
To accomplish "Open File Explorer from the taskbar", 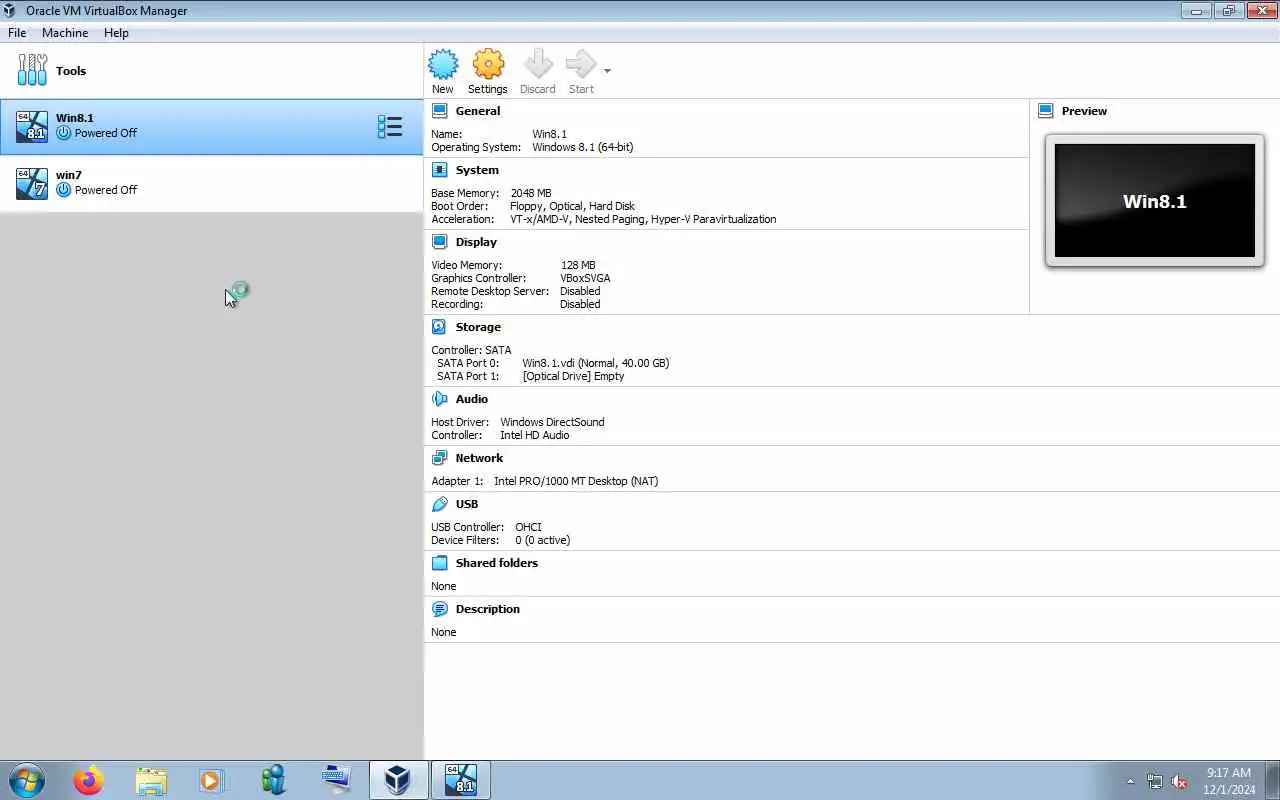I will (150, 780).
